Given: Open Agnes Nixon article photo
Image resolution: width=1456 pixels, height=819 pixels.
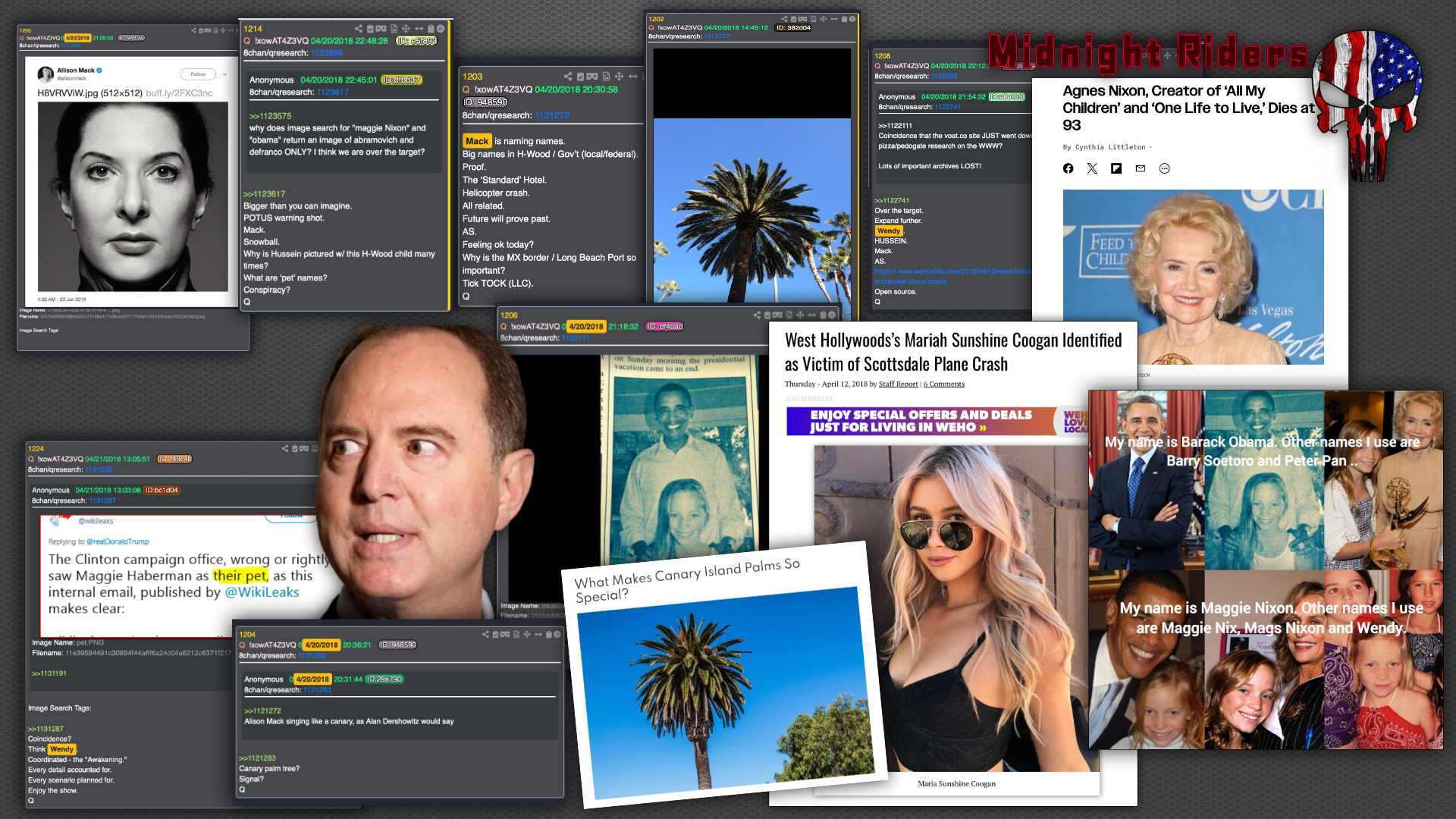Looking at the screenshot, I should tap(1193, 277).
